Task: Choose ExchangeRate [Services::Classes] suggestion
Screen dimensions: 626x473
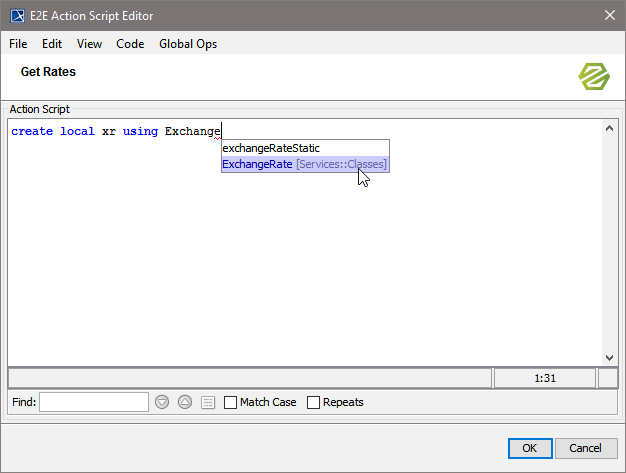Action: (x=303, y=164)
